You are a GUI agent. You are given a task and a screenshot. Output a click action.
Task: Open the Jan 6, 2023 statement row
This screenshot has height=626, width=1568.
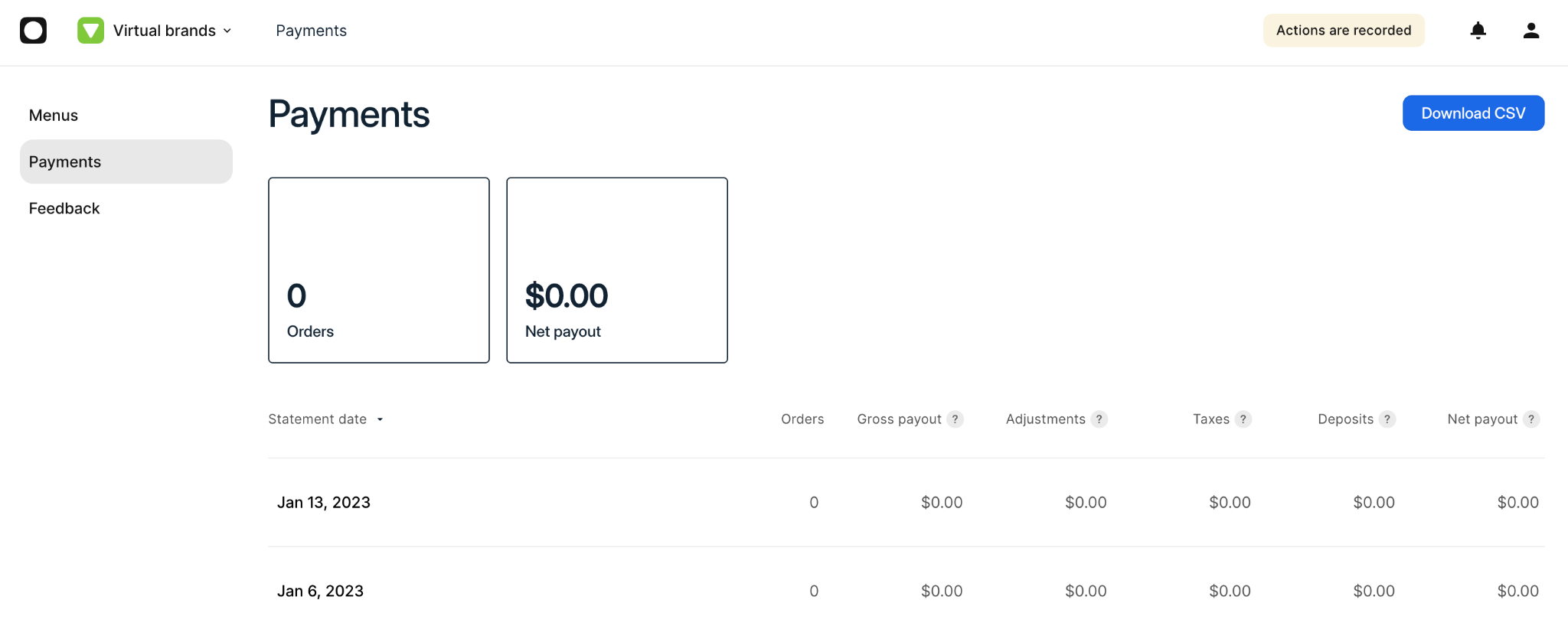pyautogui.click(x=906, y=591)
